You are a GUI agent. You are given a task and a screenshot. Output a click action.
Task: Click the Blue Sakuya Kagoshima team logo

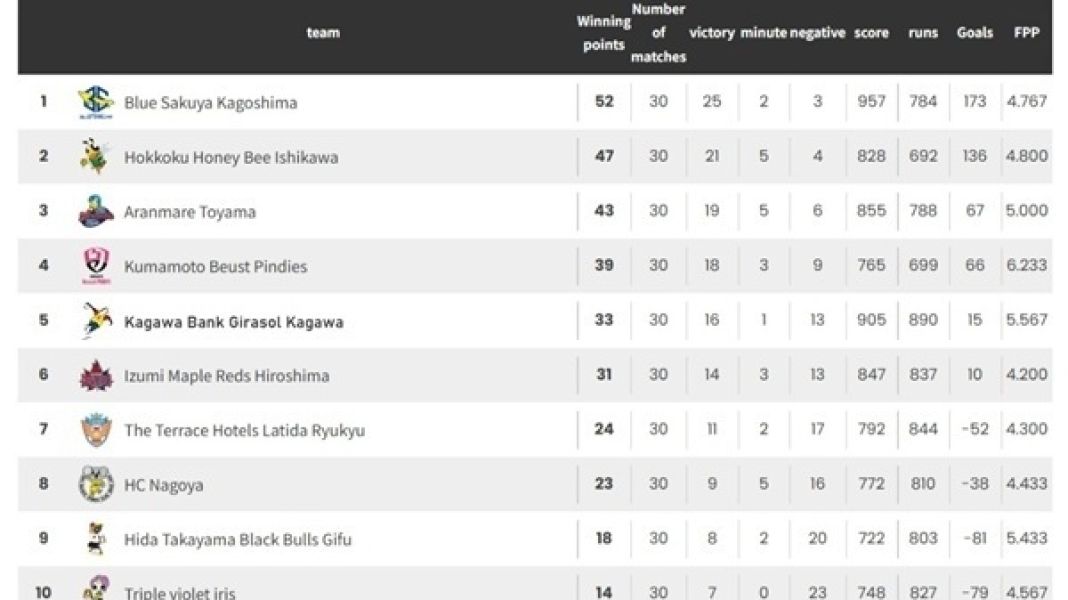(96, 102)
